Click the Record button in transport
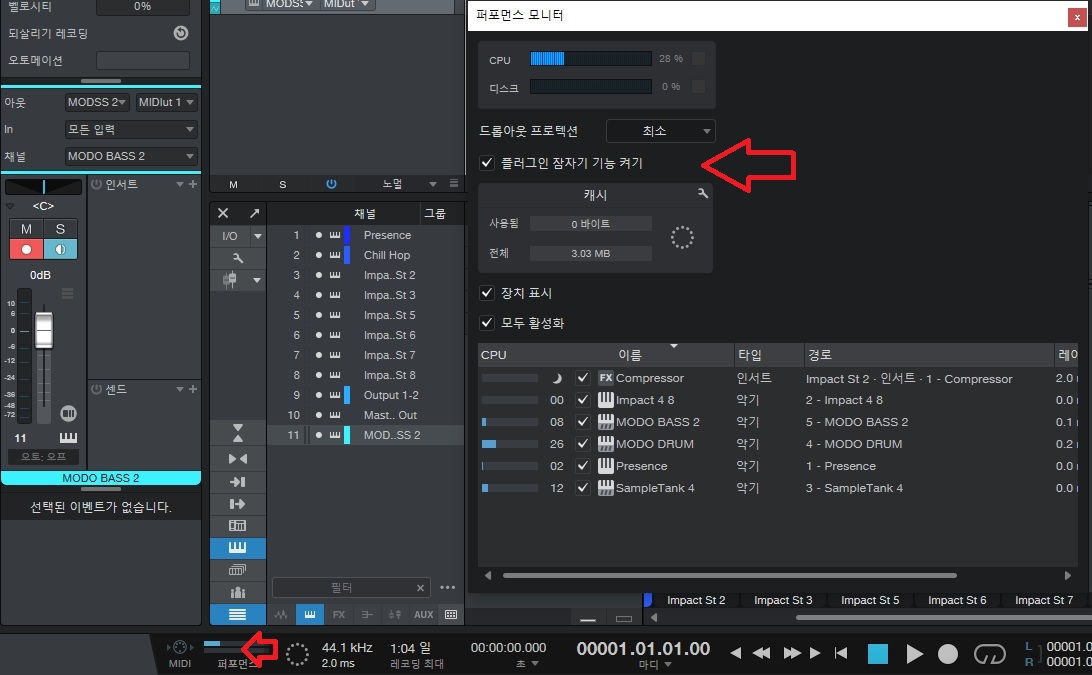Screen dimensions: 1092x675 click(x=948, y=653)
